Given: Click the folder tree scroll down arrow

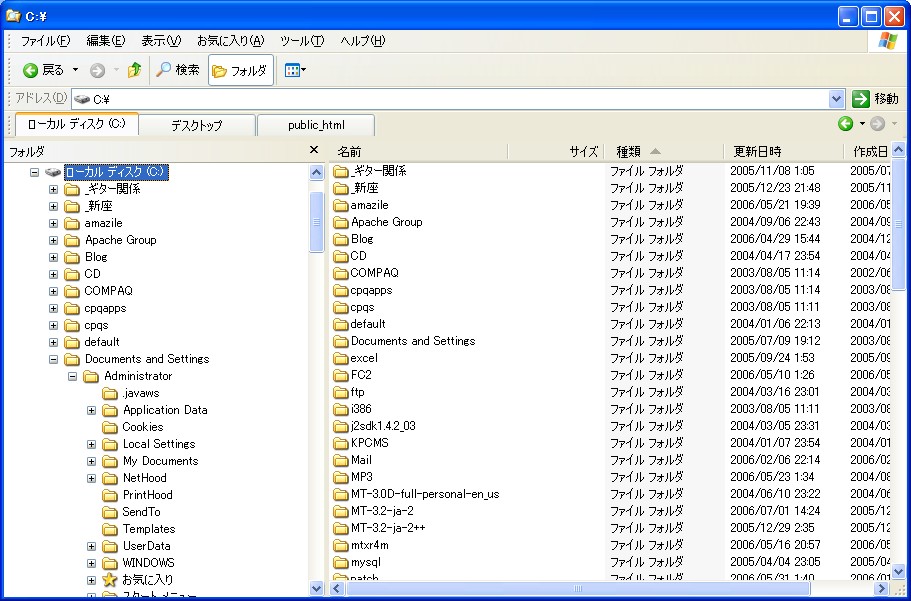Looking at the screenshot, I should coord(317,588).
